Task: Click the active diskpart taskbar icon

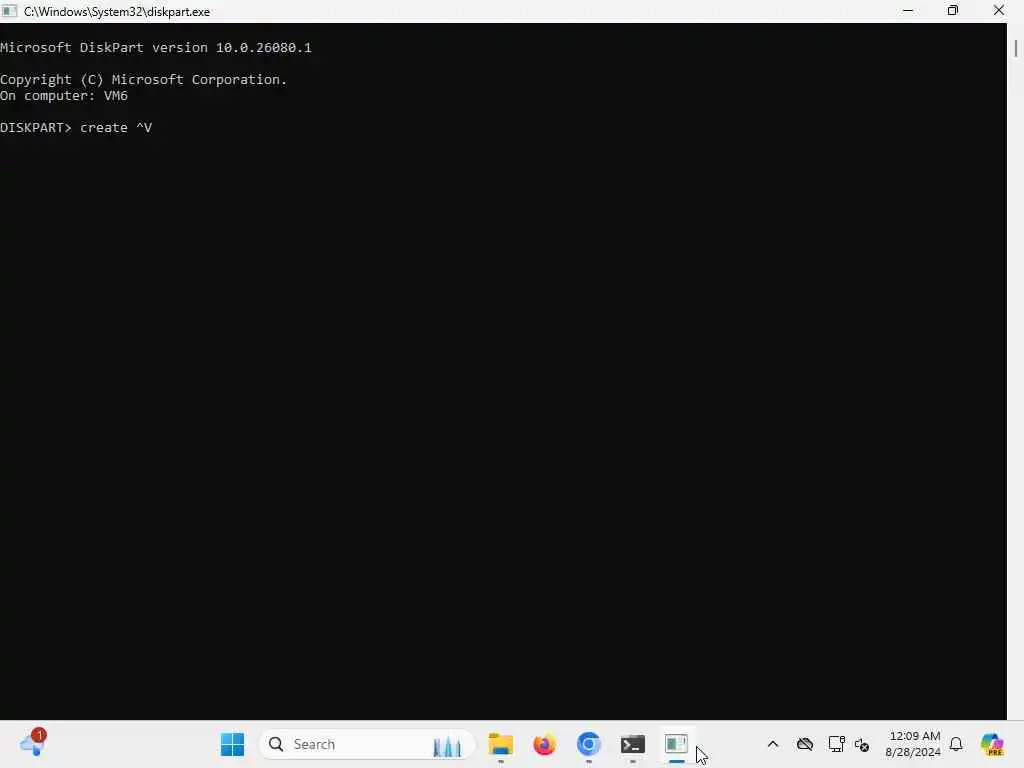Action: tap(677, 744)
